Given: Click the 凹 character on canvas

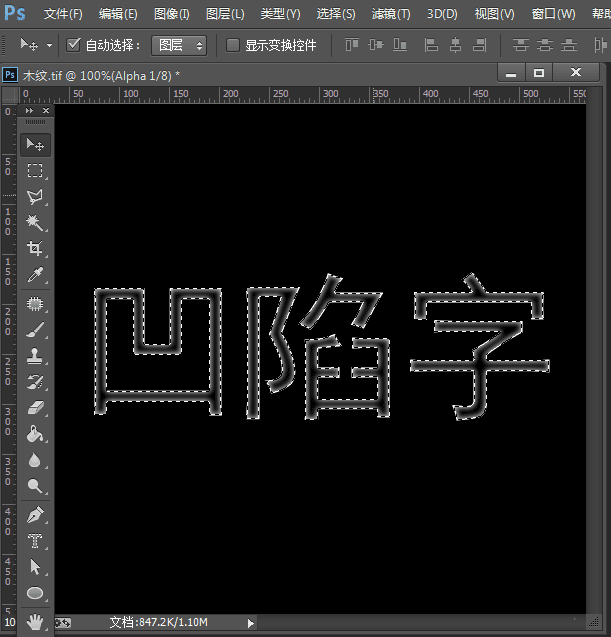Looking at the screenshot, I should [158, 351].
